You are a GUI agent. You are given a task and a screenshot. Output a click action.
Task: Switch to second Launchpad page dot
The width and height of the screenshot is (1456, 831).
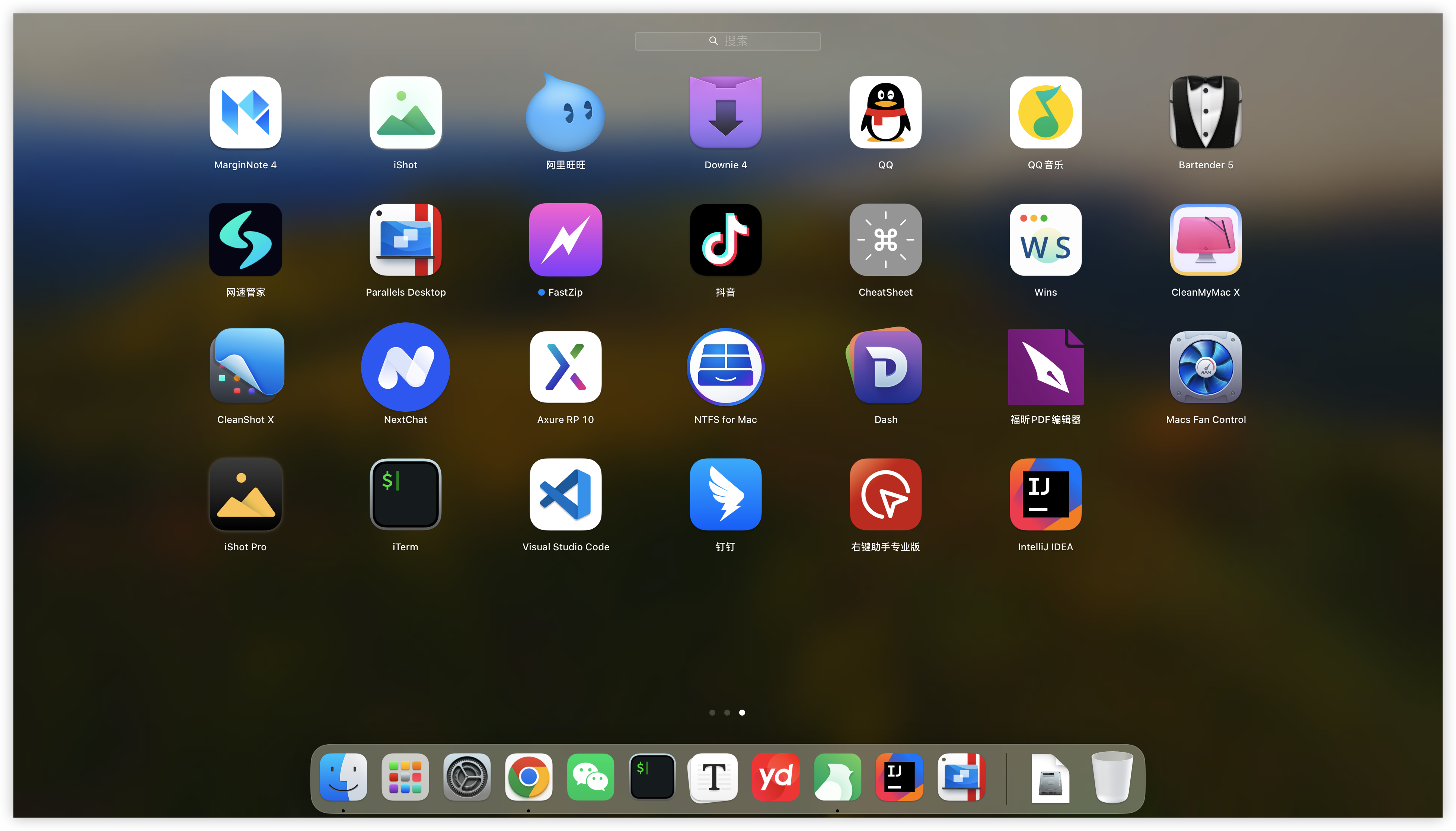727,712
